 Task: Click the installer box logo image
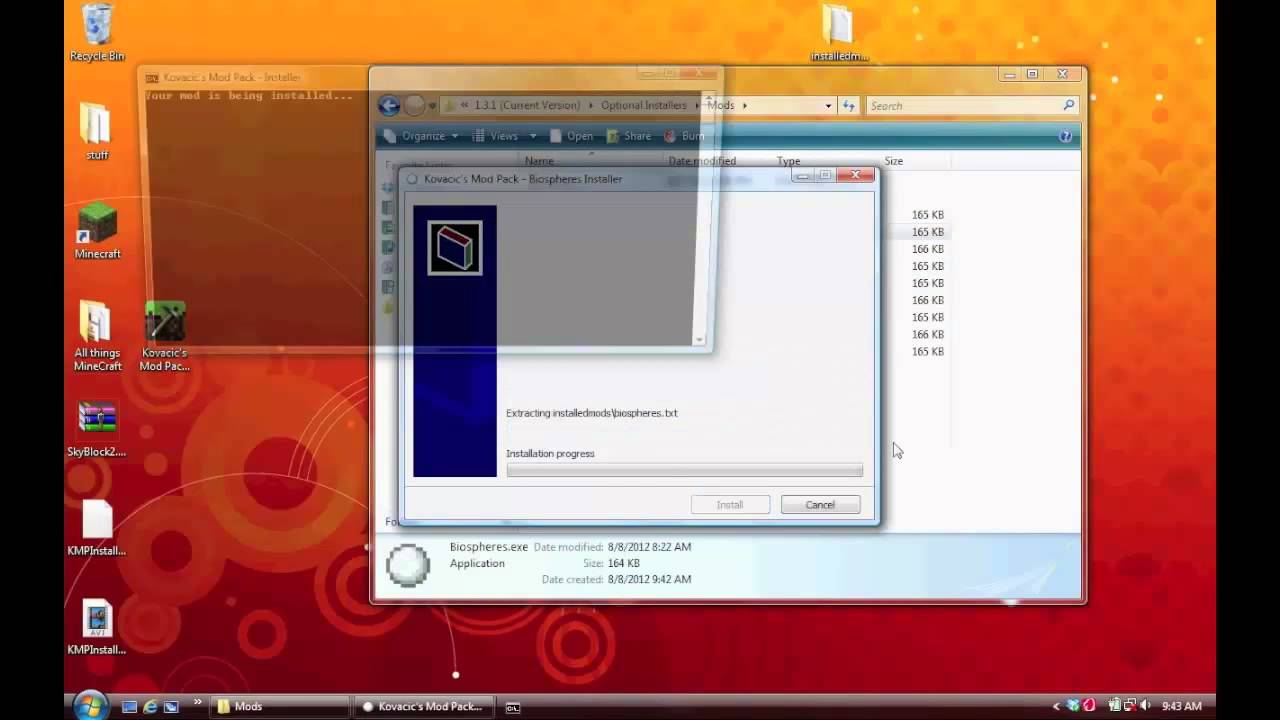coord(455,248)
